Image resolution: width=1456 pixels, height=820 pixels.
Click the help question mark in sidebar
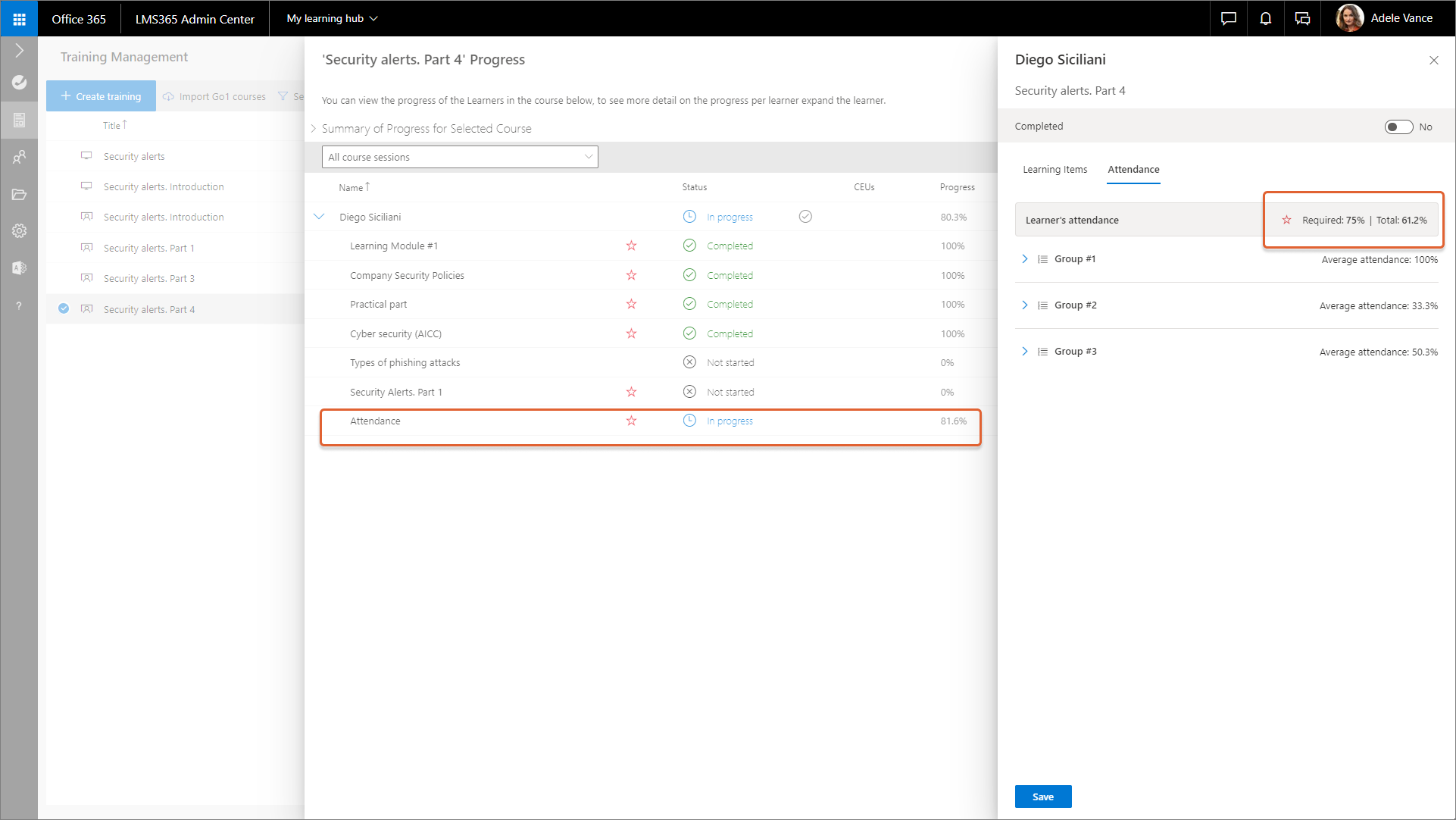pyautogui.click(x=19, y=305)
